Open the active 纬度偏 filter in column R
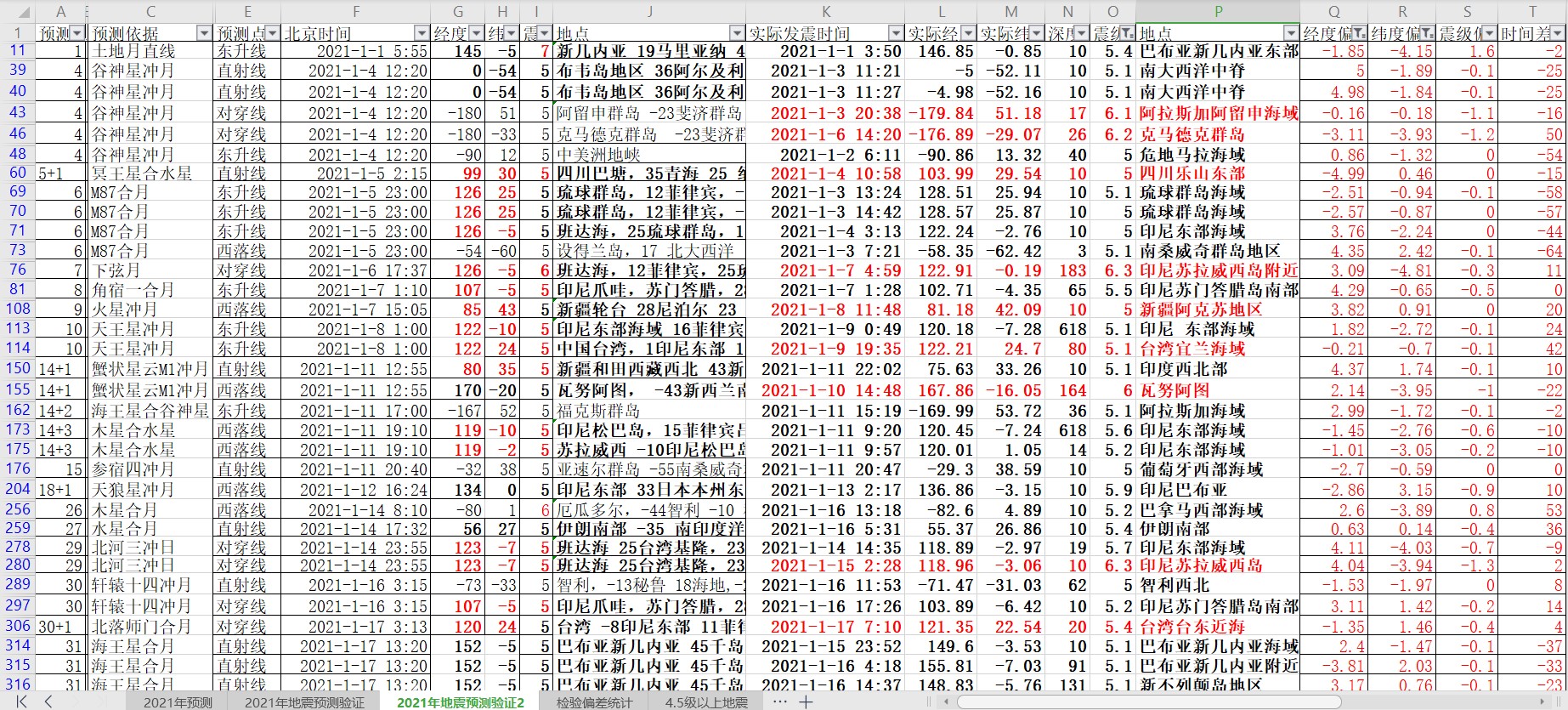The height and width of the screenshot is (710, 1568). coord(1428,33)
